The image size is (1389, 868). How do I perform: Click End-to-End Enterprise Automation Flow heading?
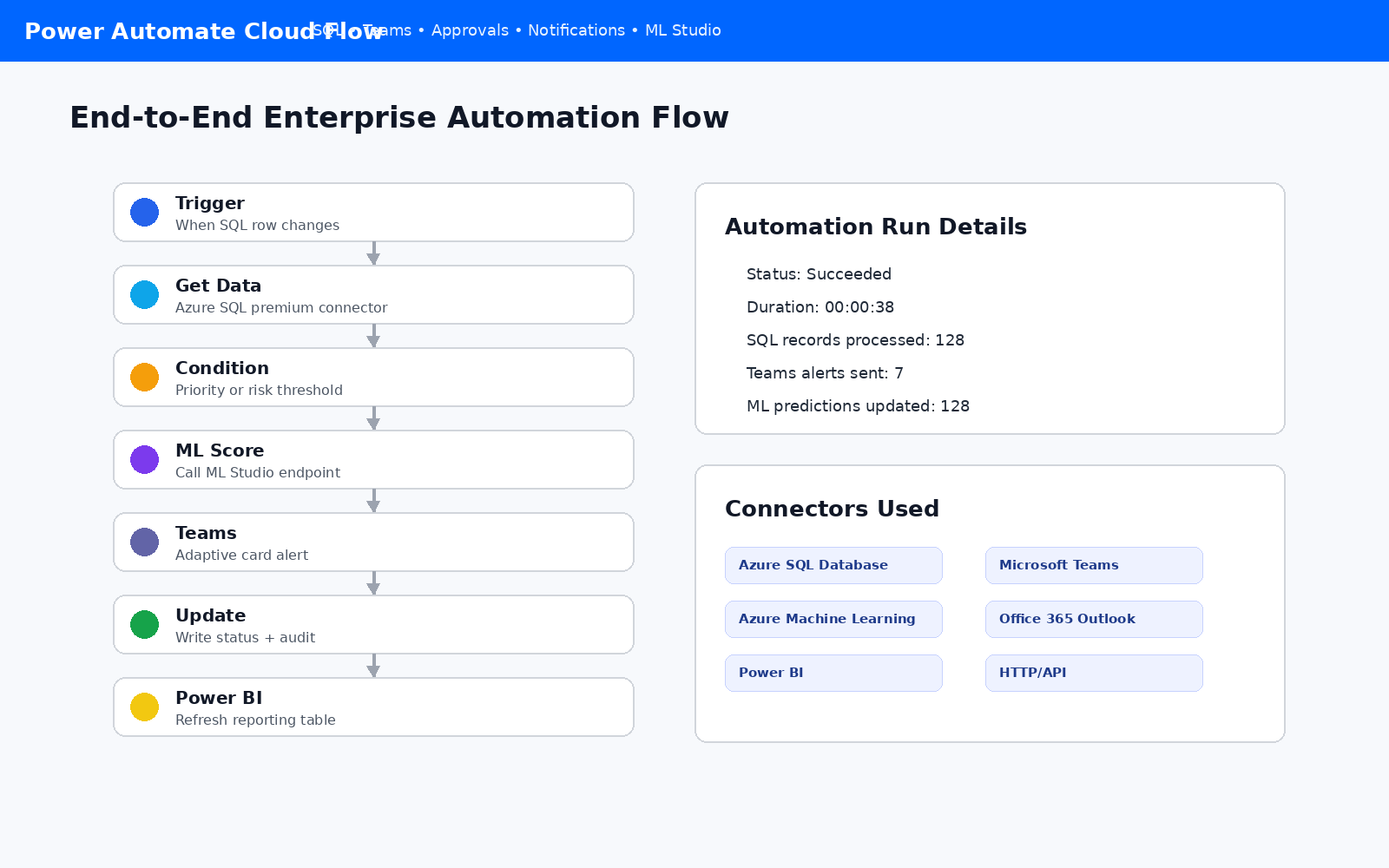[399, 117]
